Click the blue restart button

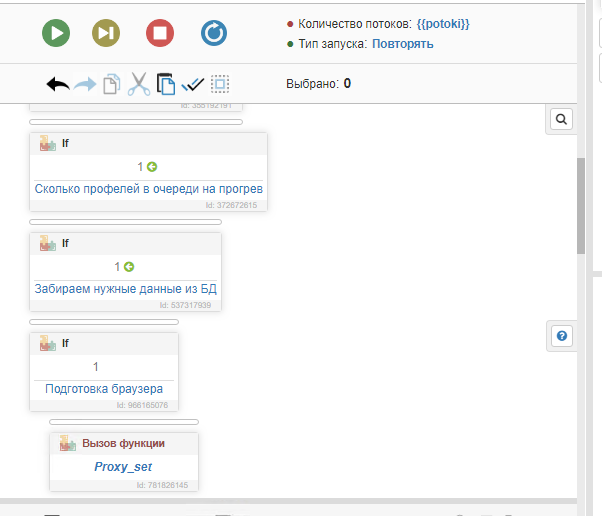[214, 33]
